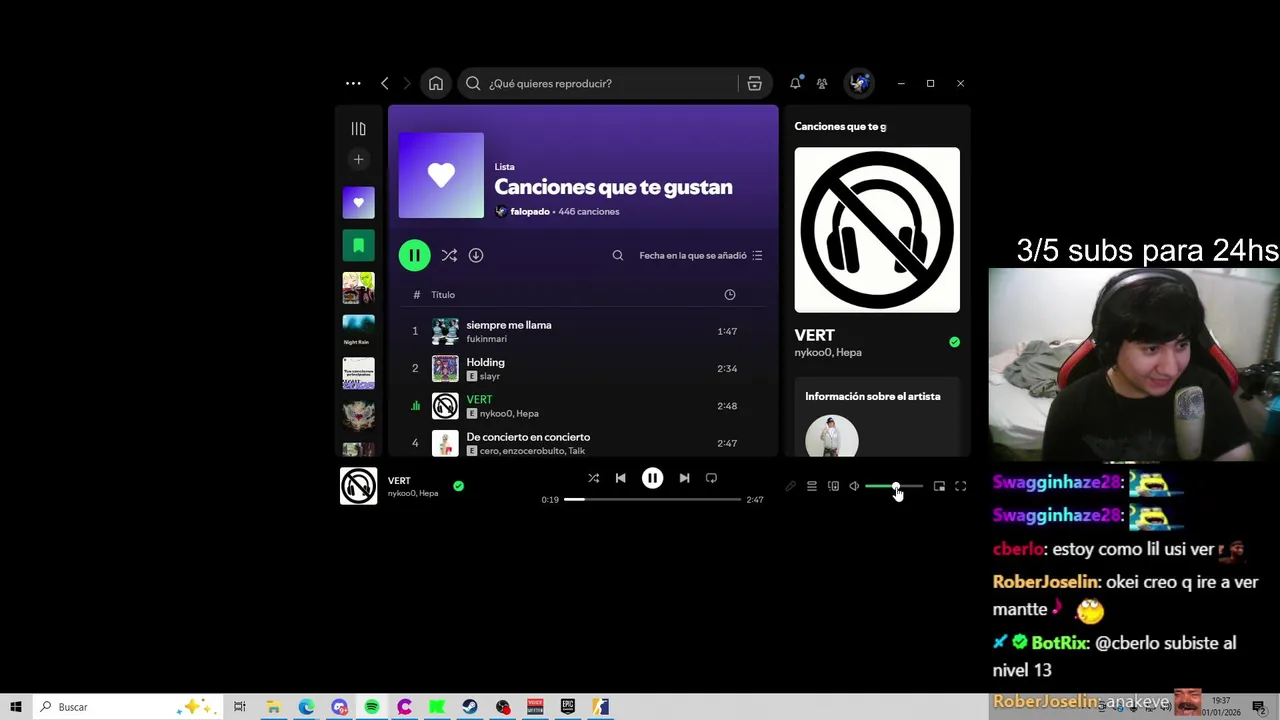Screen dimensions: 1280x720
Task: Mute volume with the speaker icon
Action: coord(854,486)
